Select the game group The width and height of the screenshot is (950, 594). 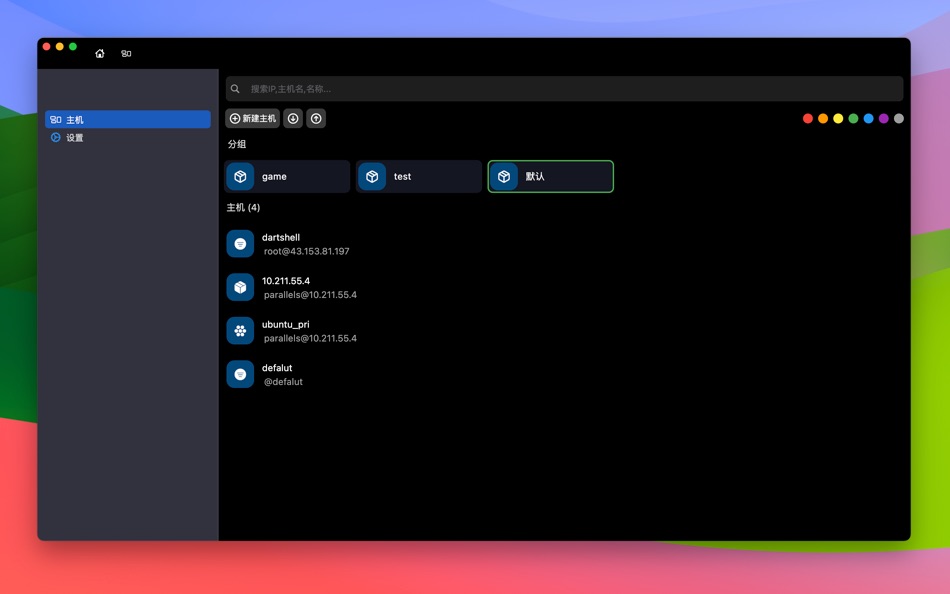click(286, 176)
